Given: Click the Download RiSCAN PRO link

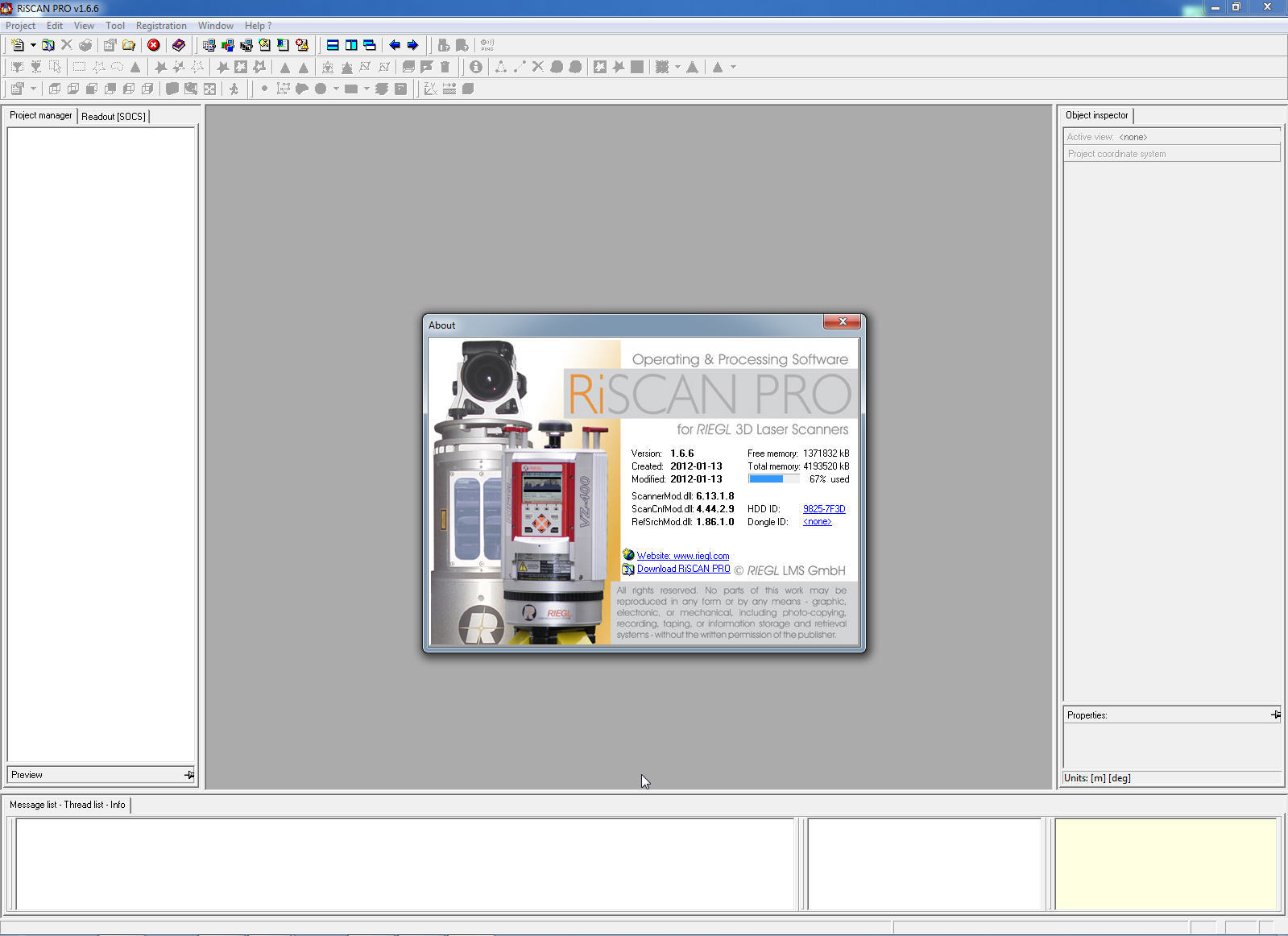Looking at the screenshot, I should 684,569.
